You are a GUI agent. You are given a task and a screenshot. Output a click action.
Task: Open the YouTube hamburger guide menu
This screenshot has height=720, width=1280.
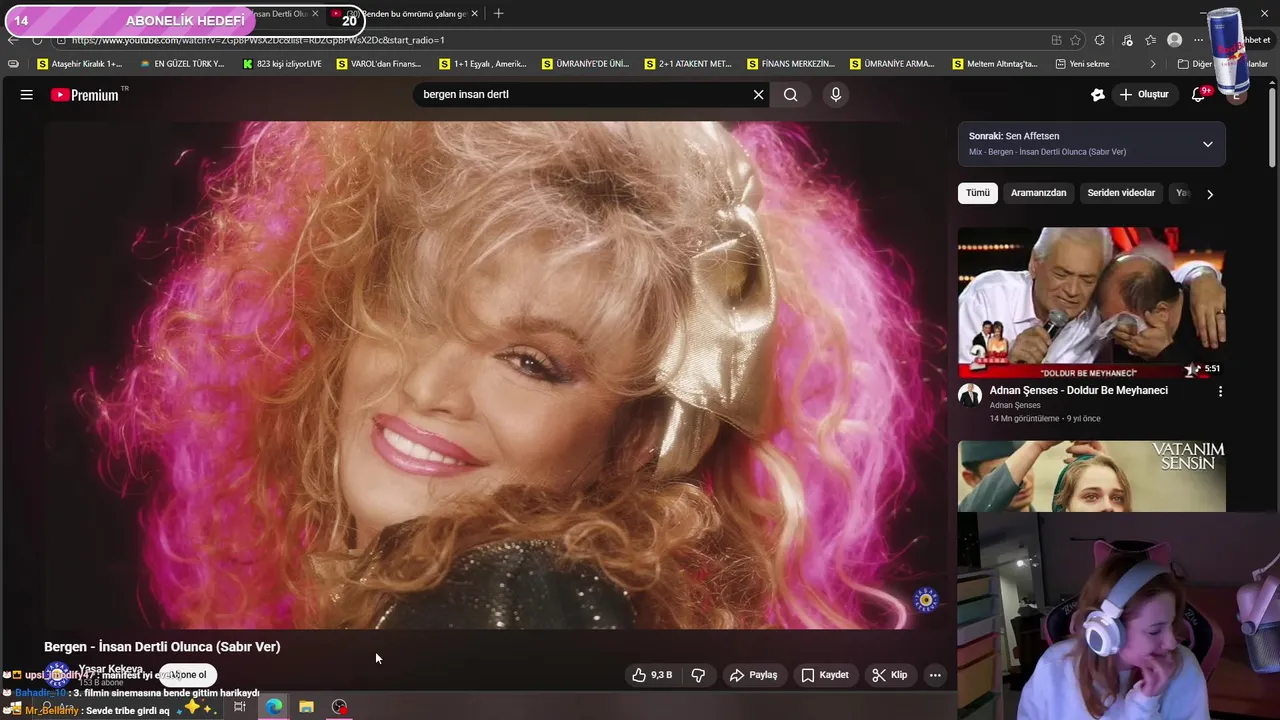(x=27, y=95)
